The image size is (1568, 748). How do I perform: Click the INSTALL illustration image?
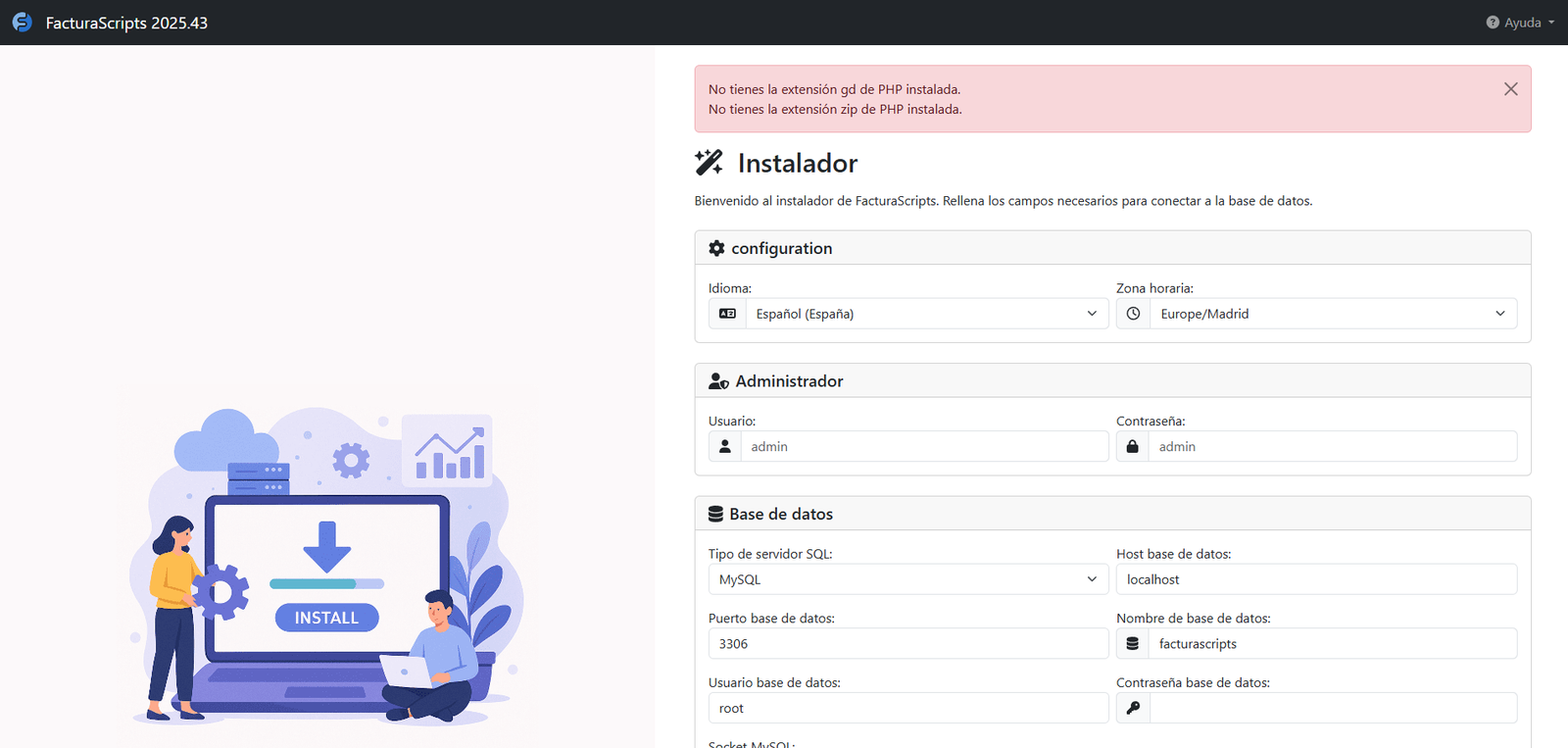(327, 567)
